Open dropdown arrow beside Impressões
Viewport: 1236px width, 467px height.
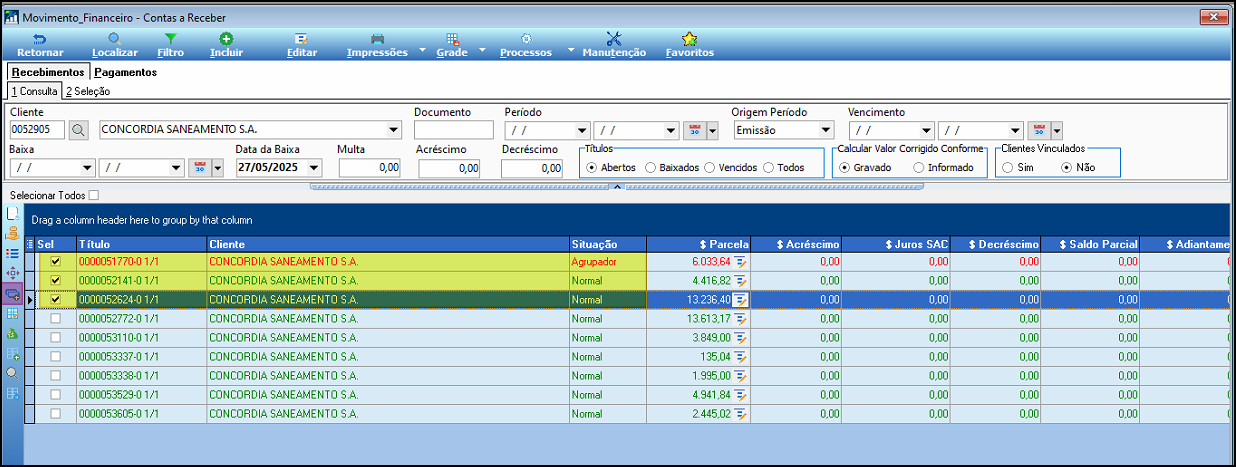click(422, 50)
